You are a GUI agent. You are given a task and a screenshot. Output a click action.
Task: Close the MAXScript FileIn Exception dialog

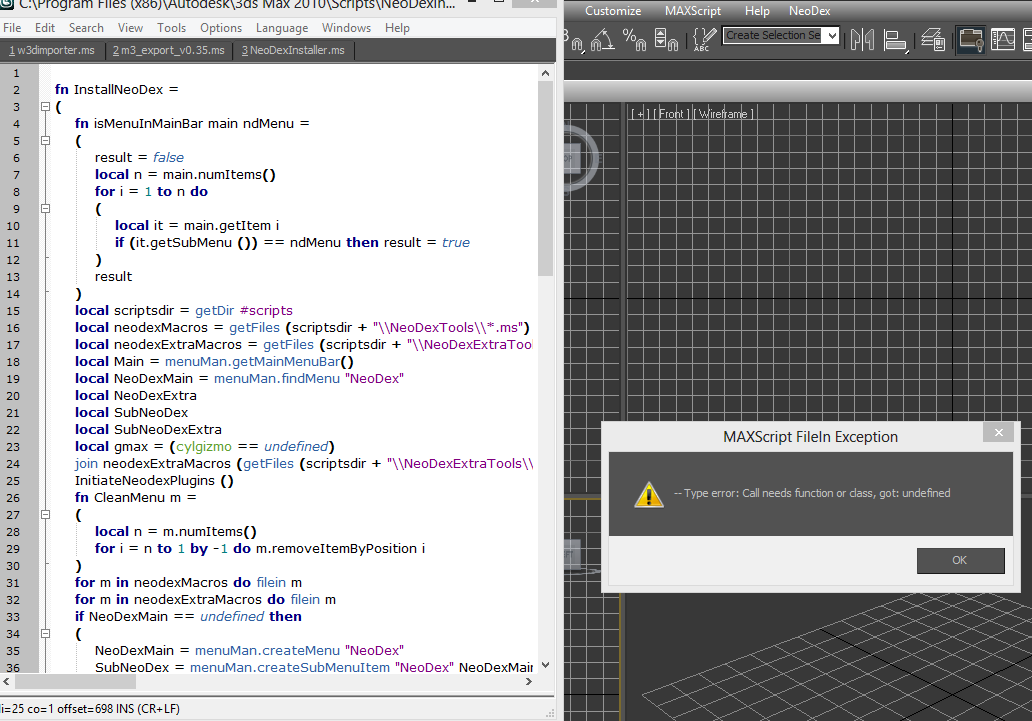pos(998,432)
